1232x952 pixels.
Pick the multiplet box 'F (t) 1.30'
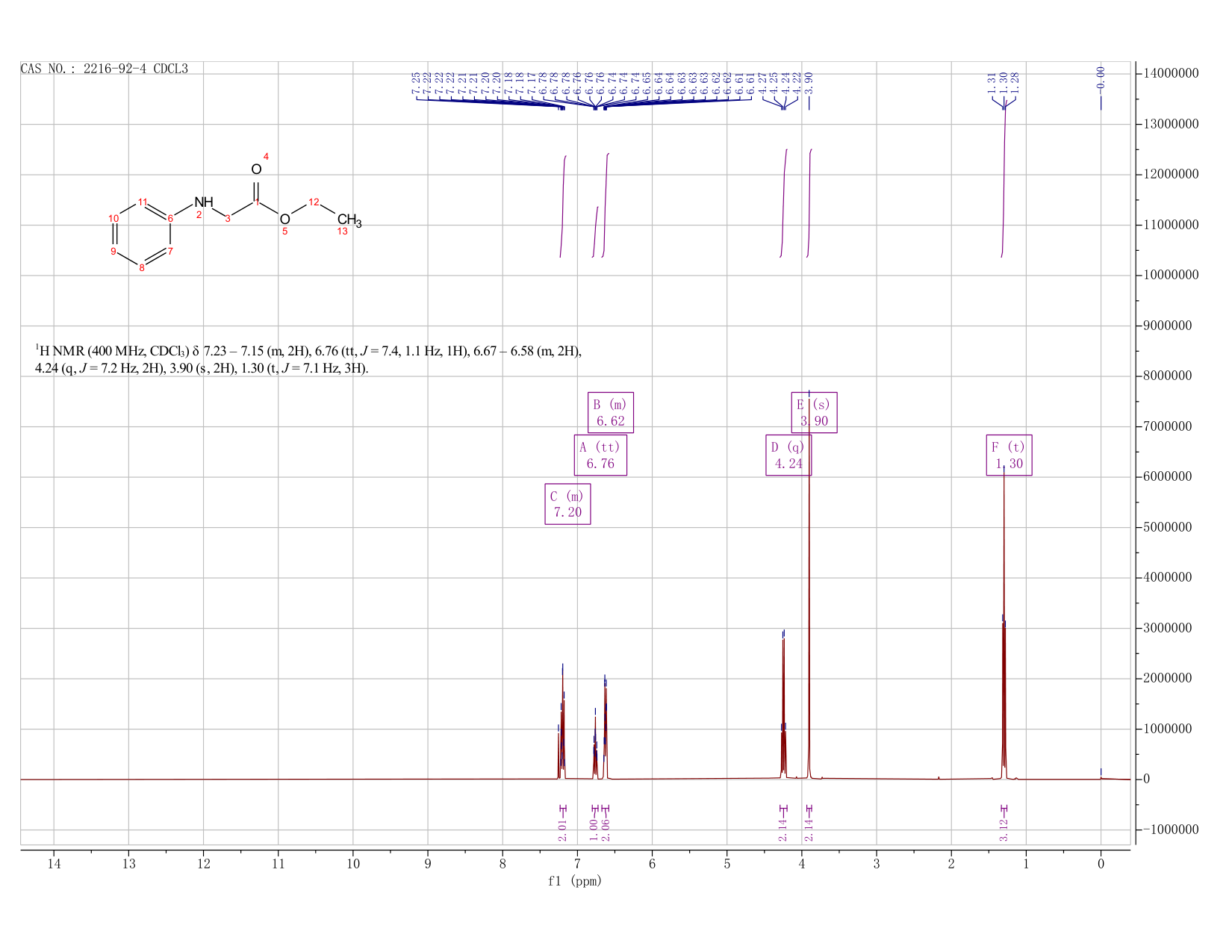1009,455
